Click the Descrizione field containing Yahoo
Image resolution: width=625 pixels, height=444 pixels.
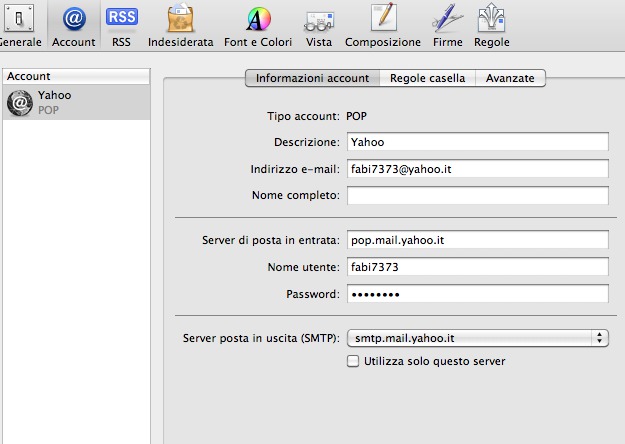[x=478, y=142]
